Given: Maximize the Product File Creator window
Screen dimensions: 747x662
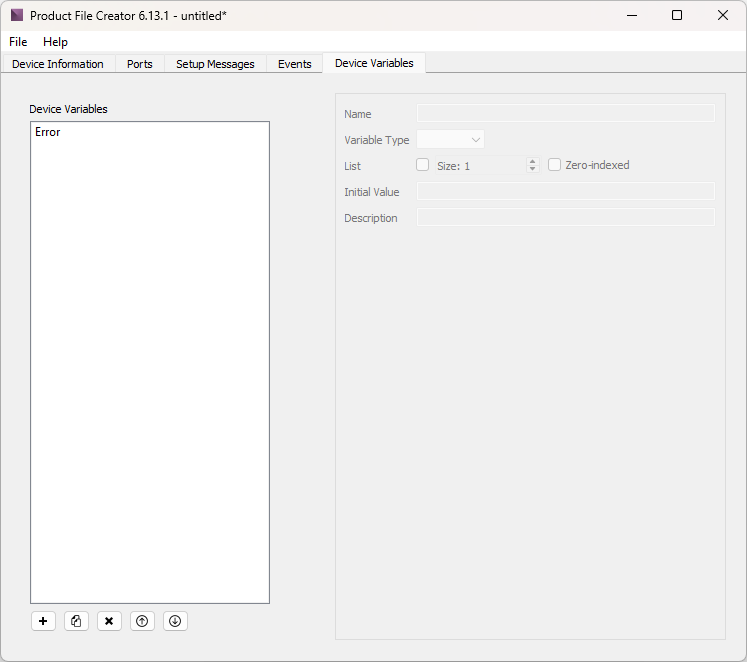Looking at the screenshot, I should coord(677,15).
